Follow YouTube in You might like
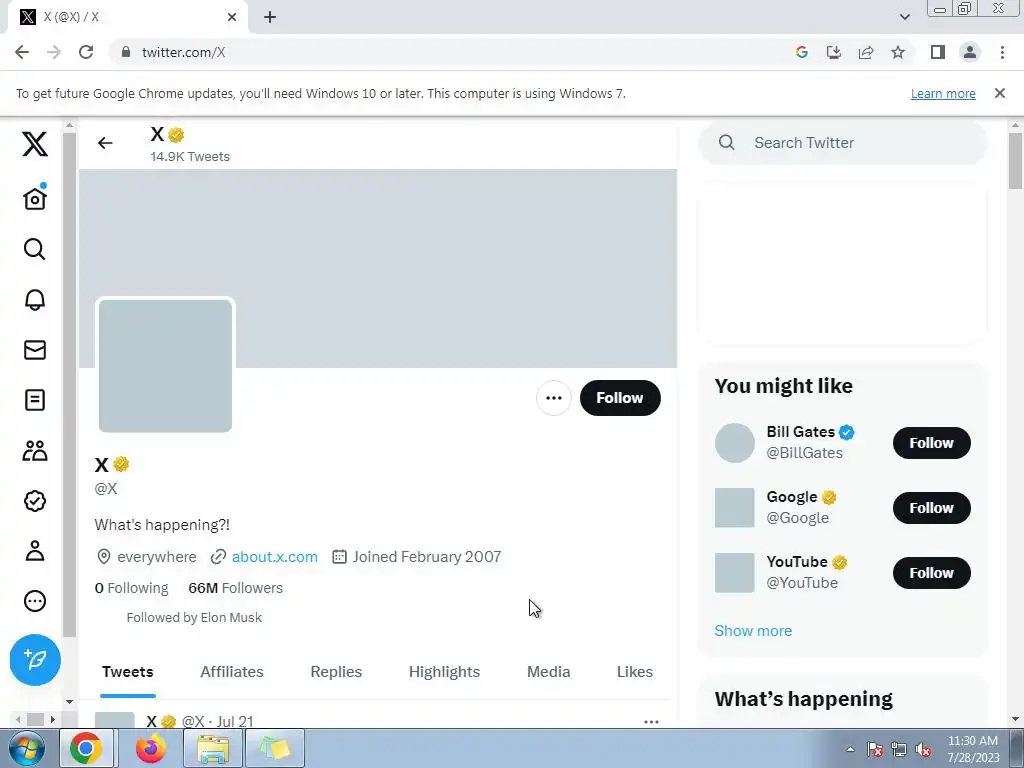This screenshot has width=1024, height=768. click(x=931, y=573)
